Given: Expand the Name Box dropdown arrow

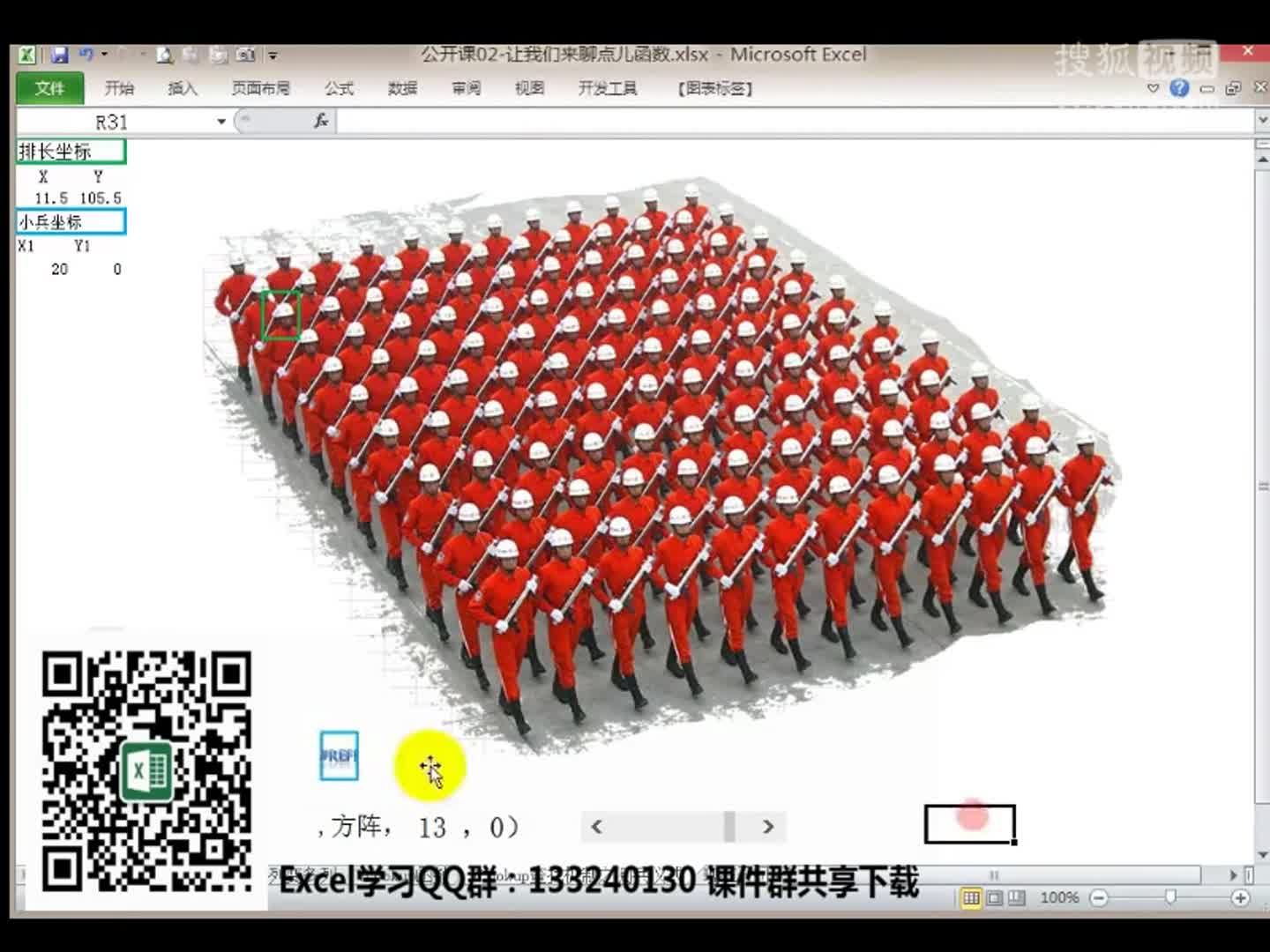Looking at the screenshot, I should (x=221, y=122).
